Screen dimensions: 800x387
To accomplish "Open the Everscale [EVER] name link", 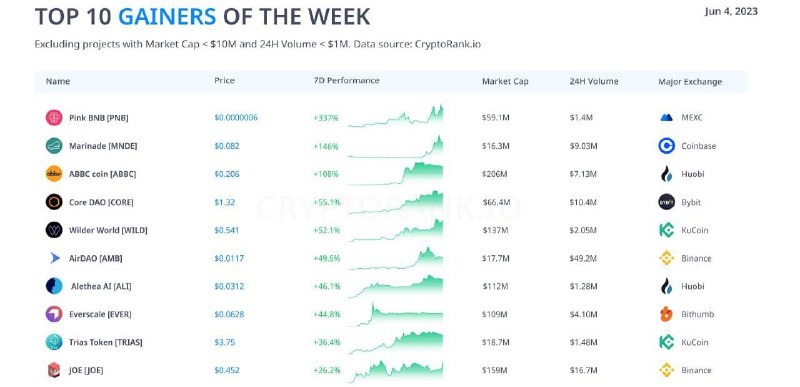I will pos(100,315).
